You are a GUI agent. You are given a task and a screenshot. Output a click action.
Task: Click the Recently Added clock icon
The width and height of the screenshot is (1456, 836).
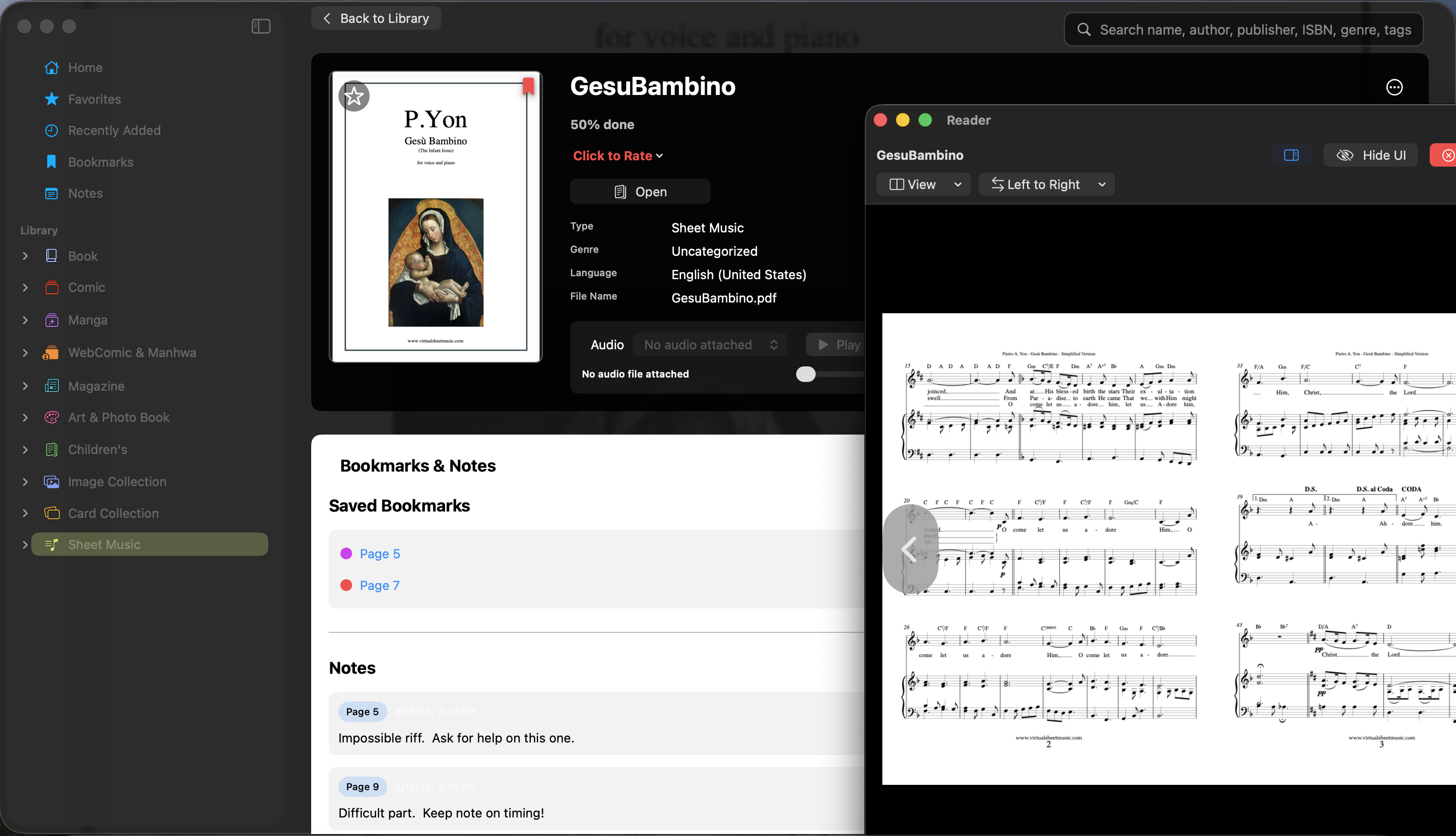[52, 131]
